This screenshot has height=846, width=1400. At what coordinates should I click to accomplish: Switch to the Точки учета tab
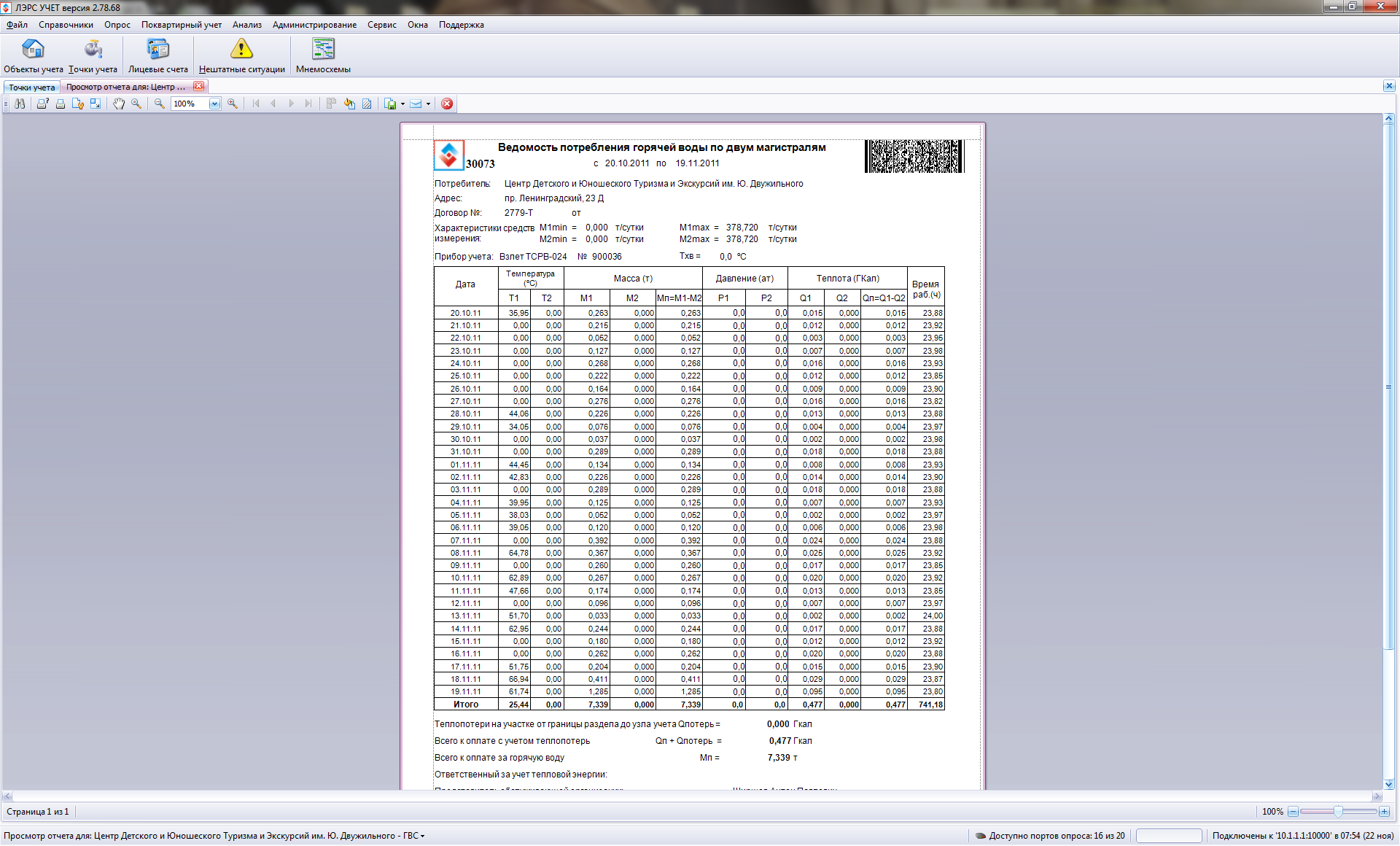[x=31, y=87]
